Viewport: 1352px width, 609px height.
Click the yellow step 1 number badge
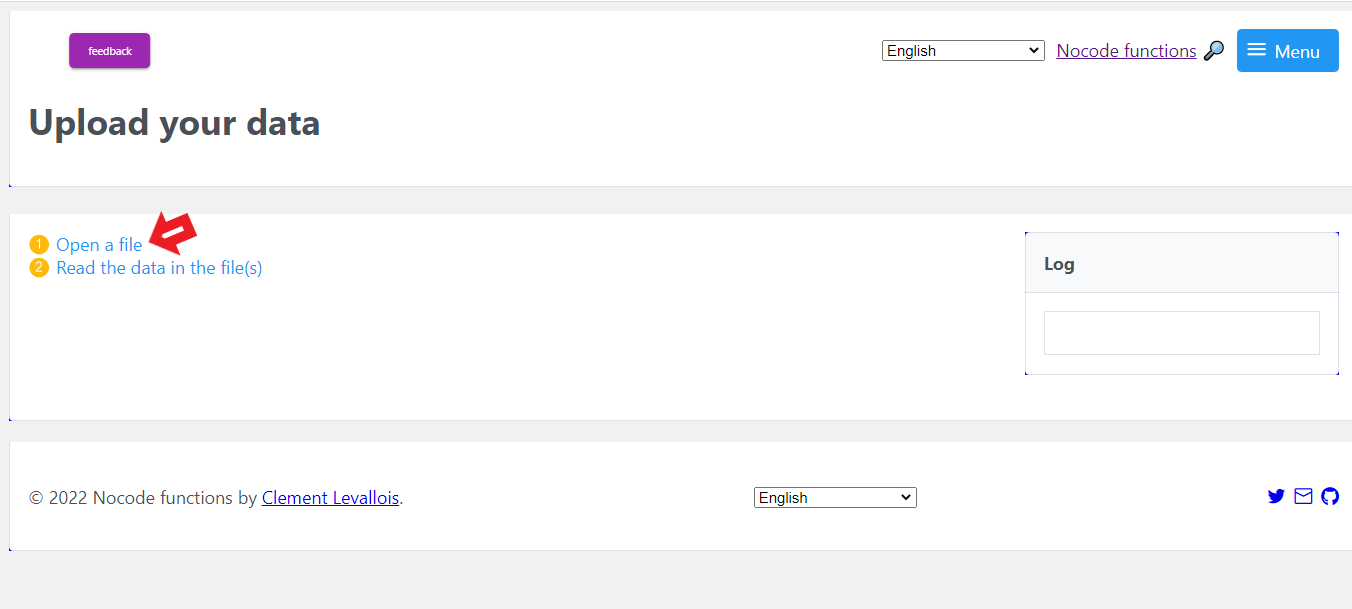click(39, 245)
